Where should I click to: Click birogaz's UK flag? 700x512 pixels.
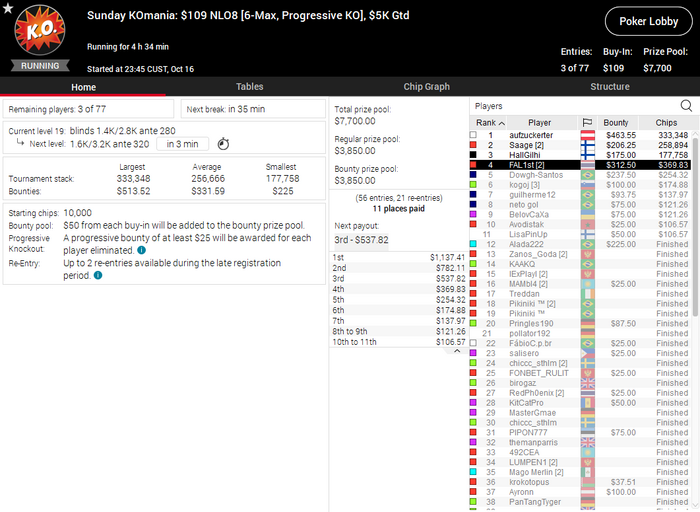click(588, 383)
